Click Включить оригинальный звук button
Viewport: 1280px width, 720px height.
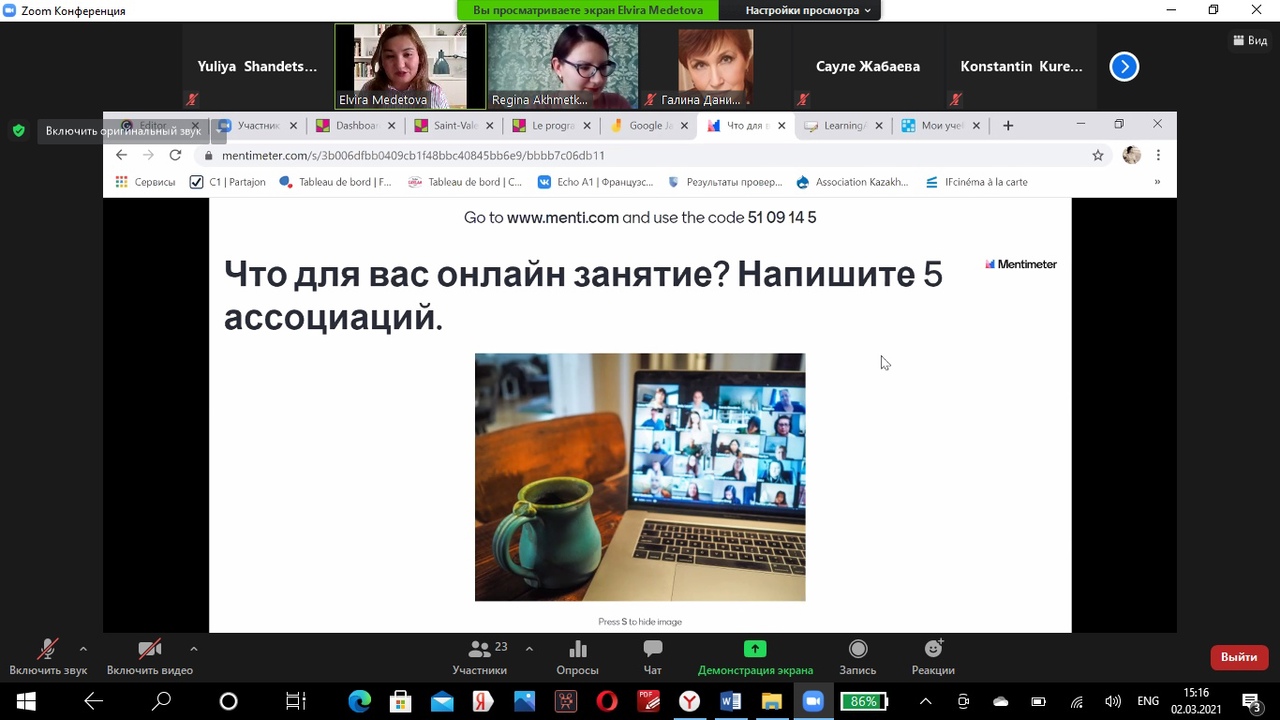pos(123,131)
